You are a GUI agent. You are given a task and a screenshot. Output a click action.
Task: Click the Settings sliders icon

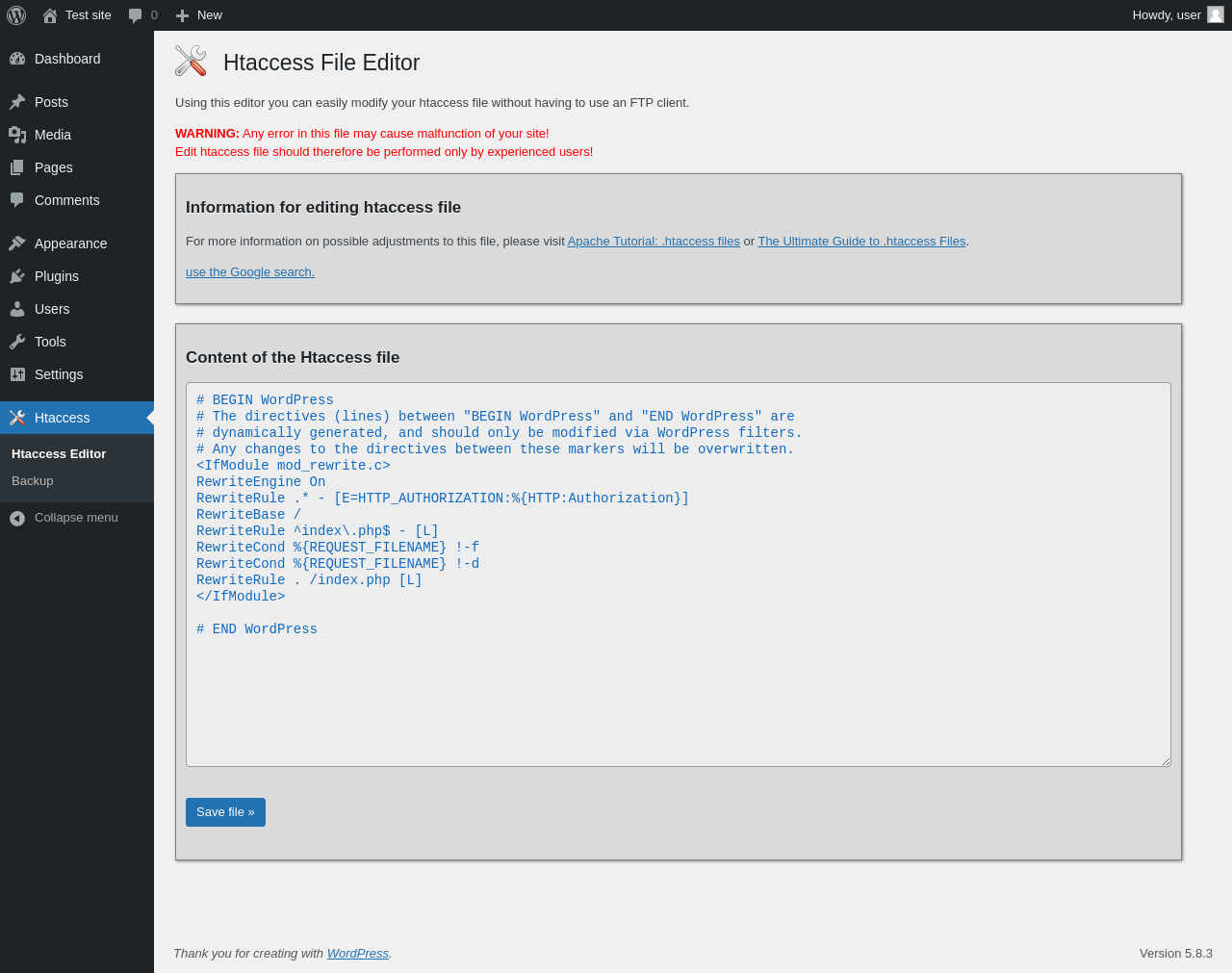(x=17, y=374)
